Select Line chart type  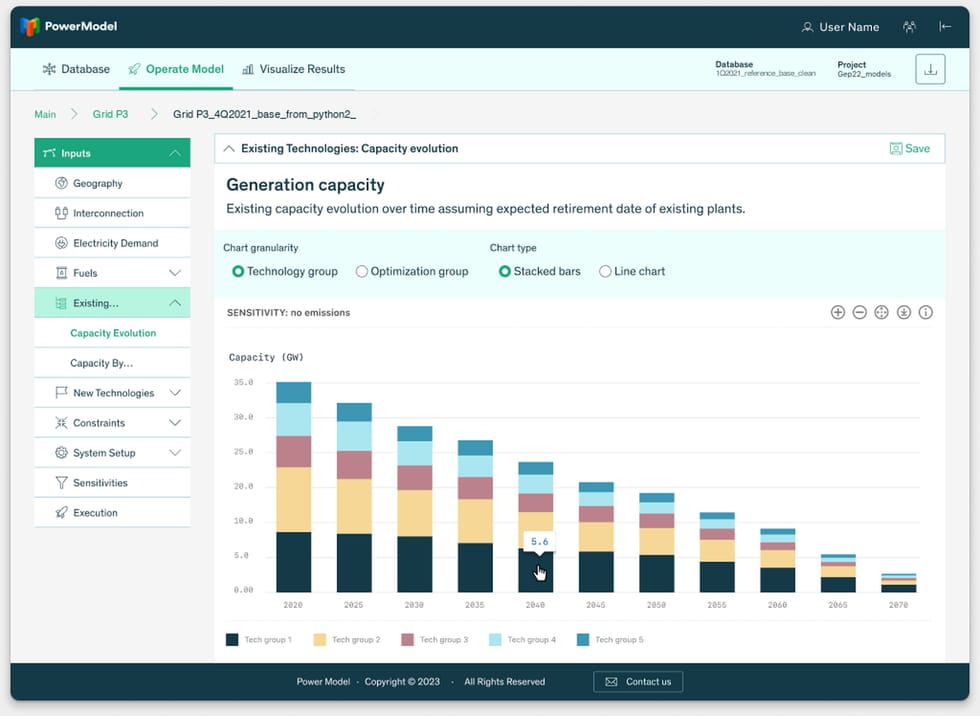point(605,271)
